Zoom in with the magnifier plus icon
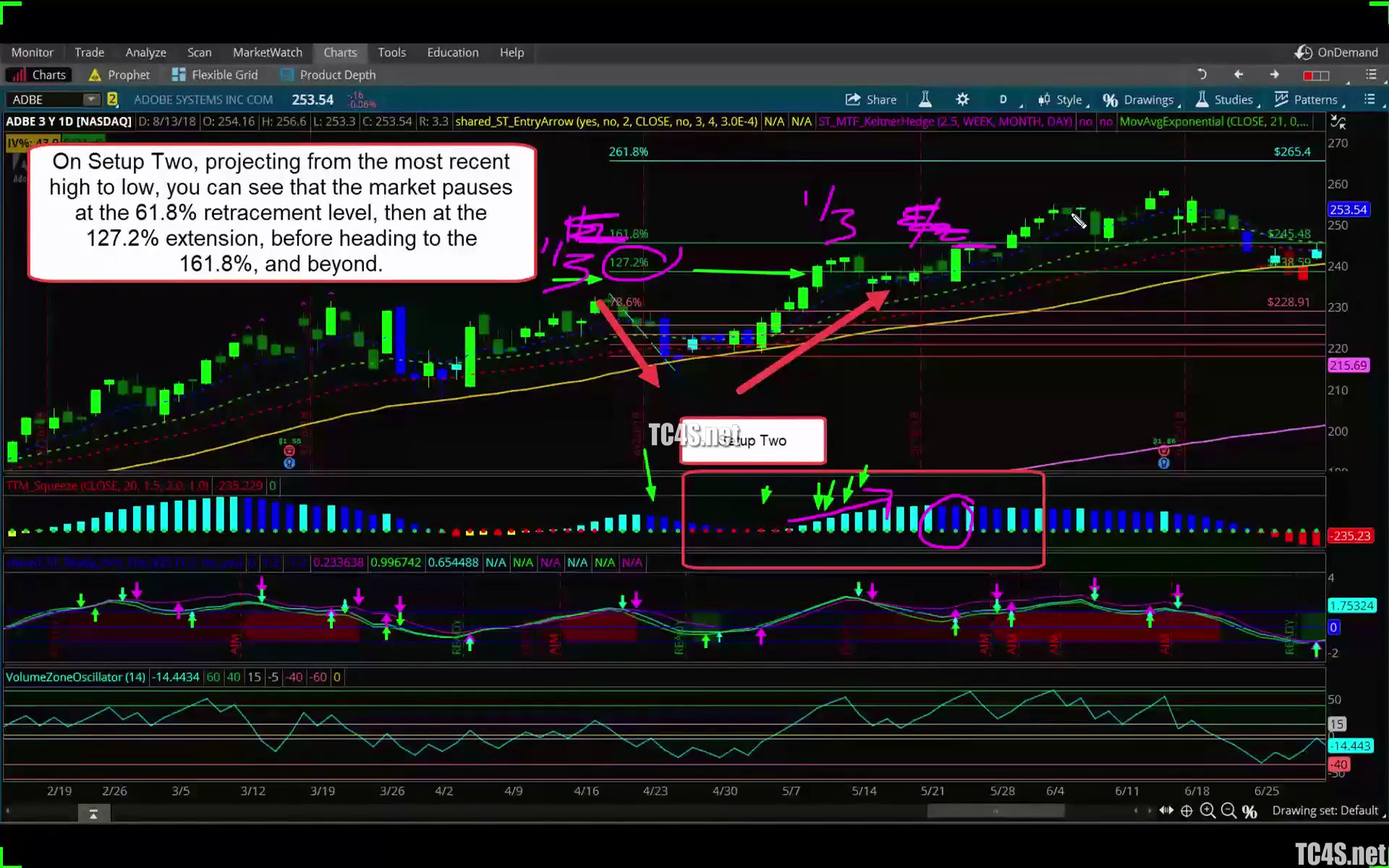This screenshot has width=1389, height=868. [x=1207, y=811]
